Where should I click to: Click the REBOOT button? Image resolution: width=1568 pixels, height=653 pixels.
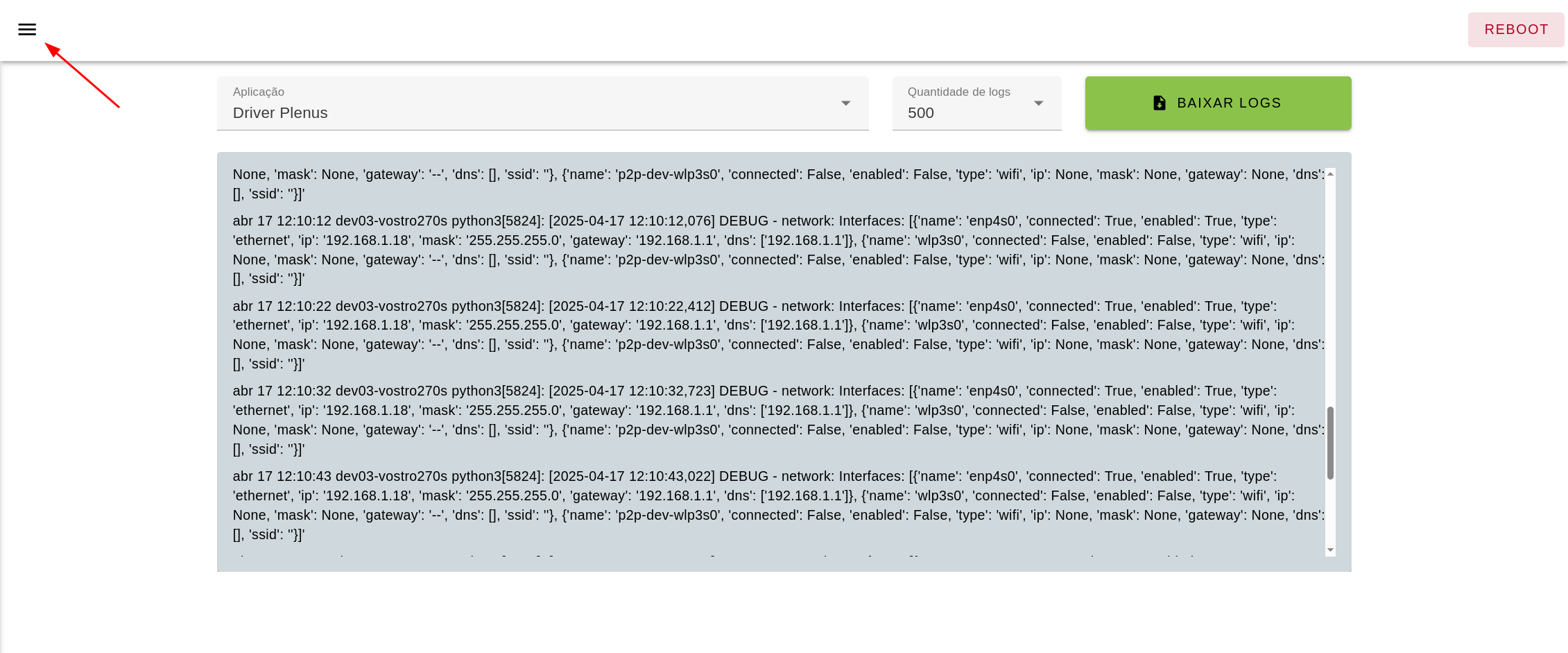(1515, 30)
